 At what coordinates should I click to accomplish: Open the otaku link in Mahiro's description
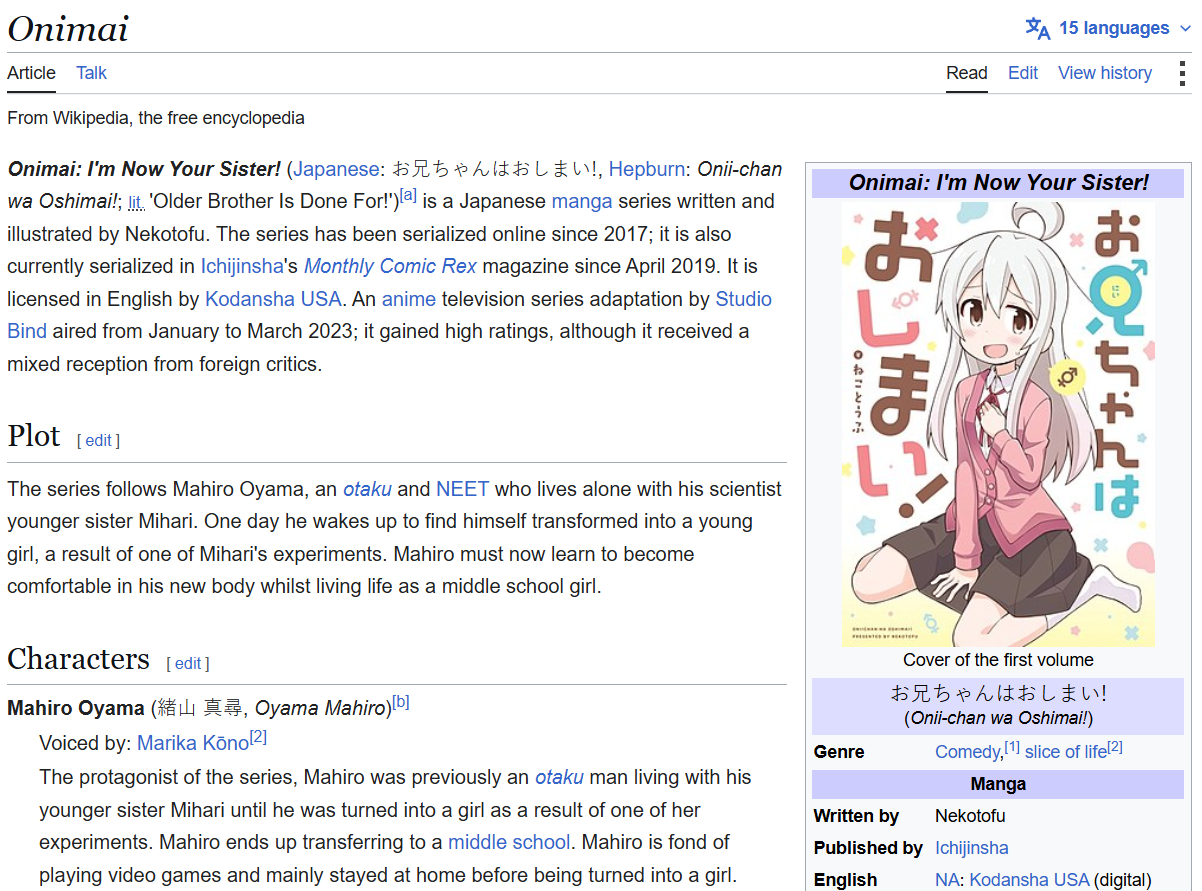561,777
